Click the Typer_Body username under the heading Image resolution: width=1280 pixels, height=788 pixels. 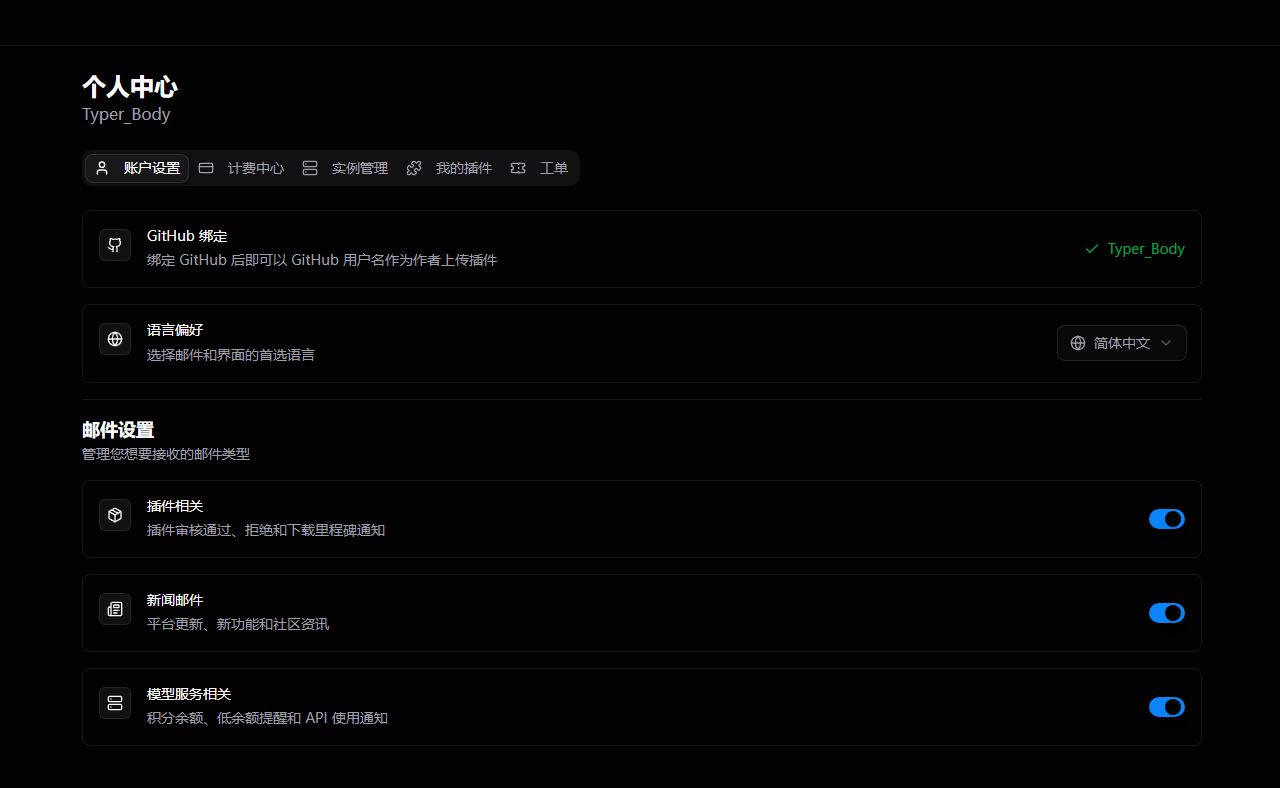[126, 114]
